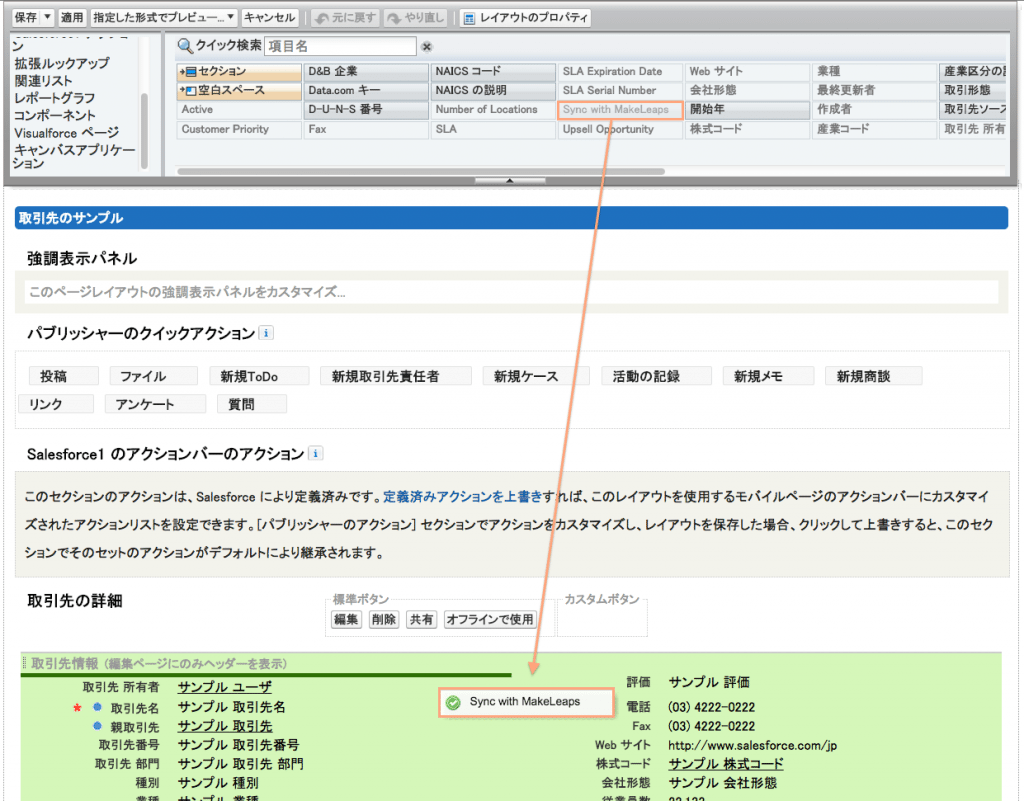
Task: Click the Apply (適用) button
Action: (x=72, y=17)
